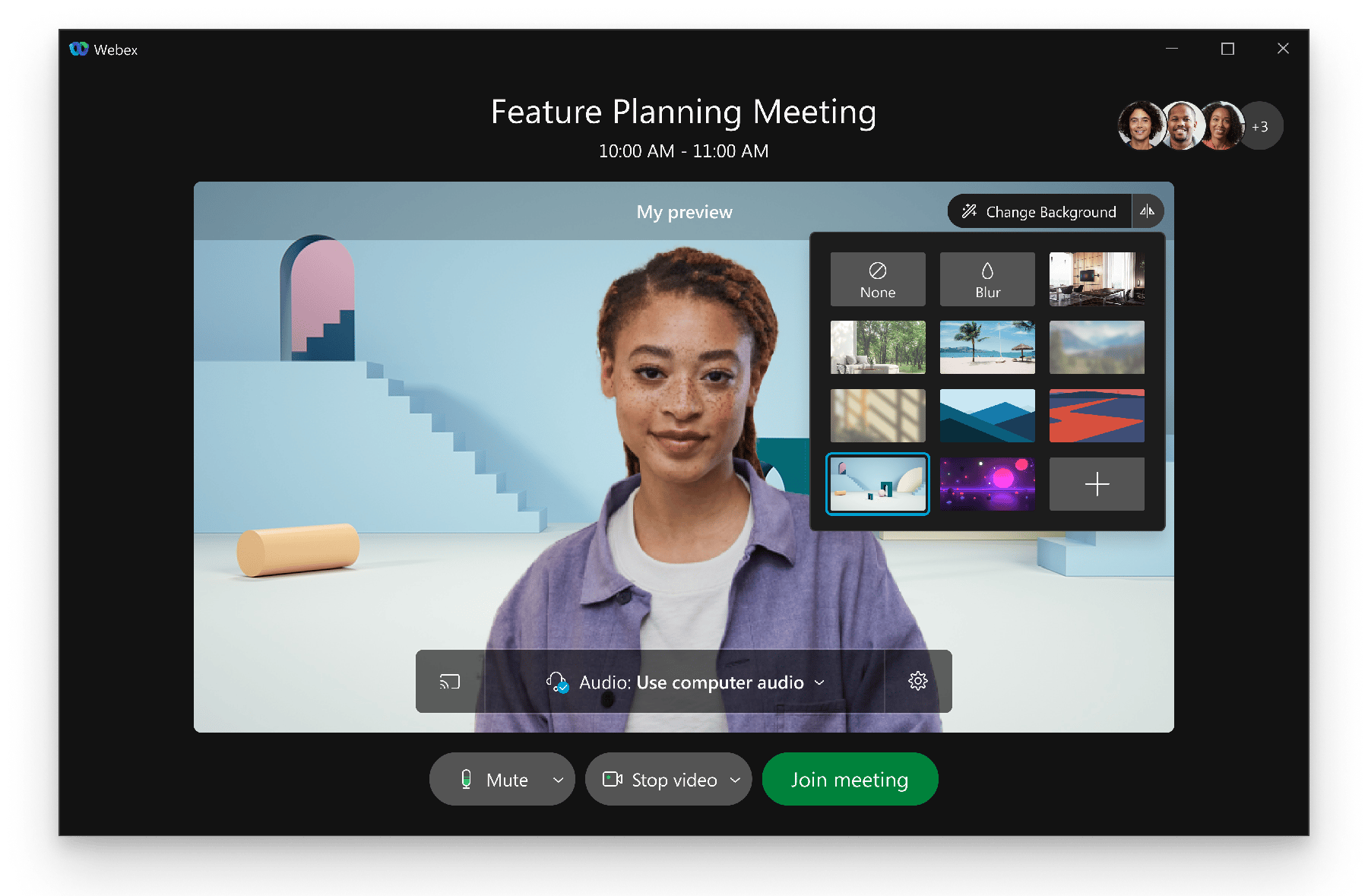This screenshot has height=896, width=1368.
Task: Expand the Mute button dropdown arrow
Action: [559, 779]
